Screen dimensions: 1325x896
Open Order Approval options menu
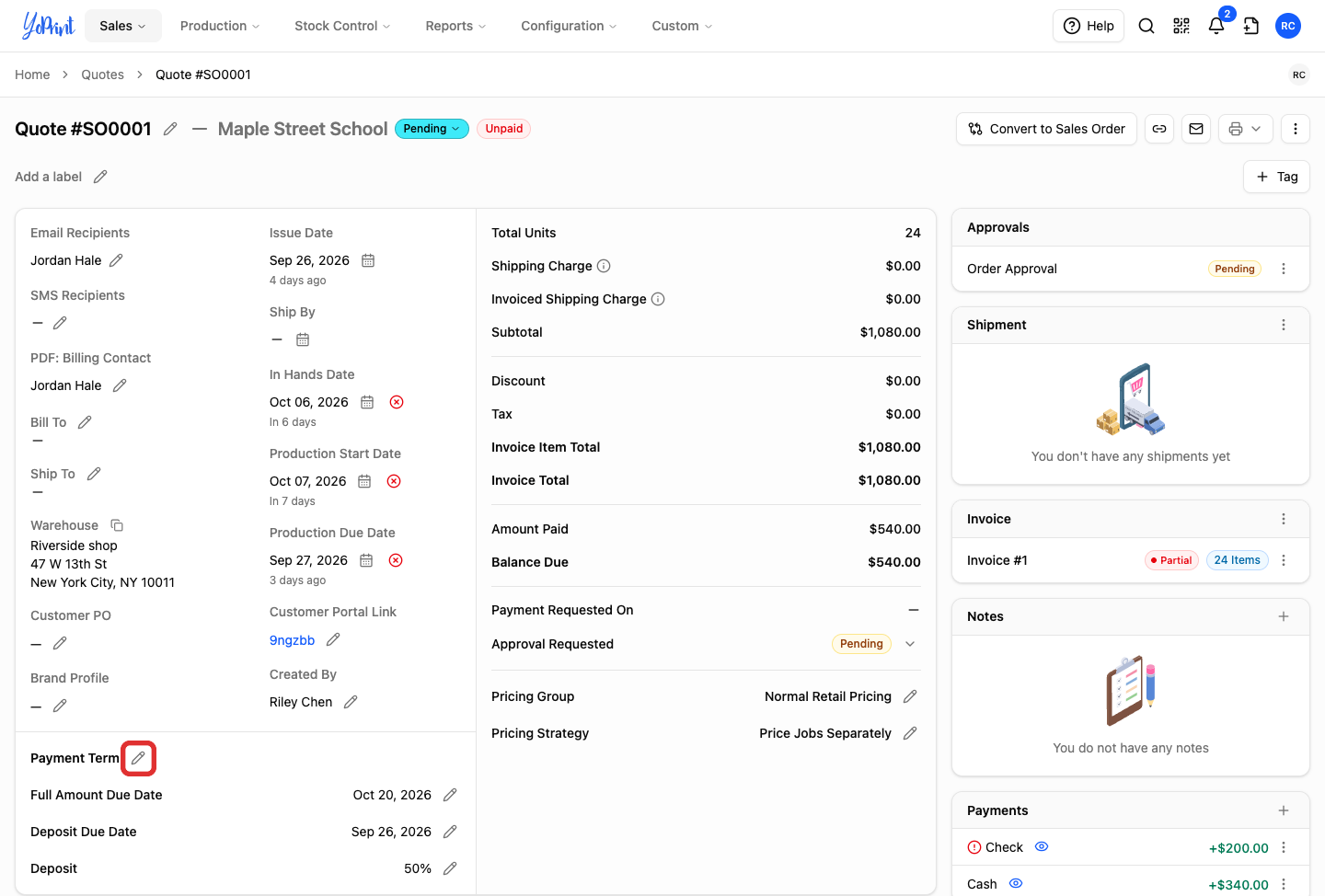click(x=1284, y=269)
